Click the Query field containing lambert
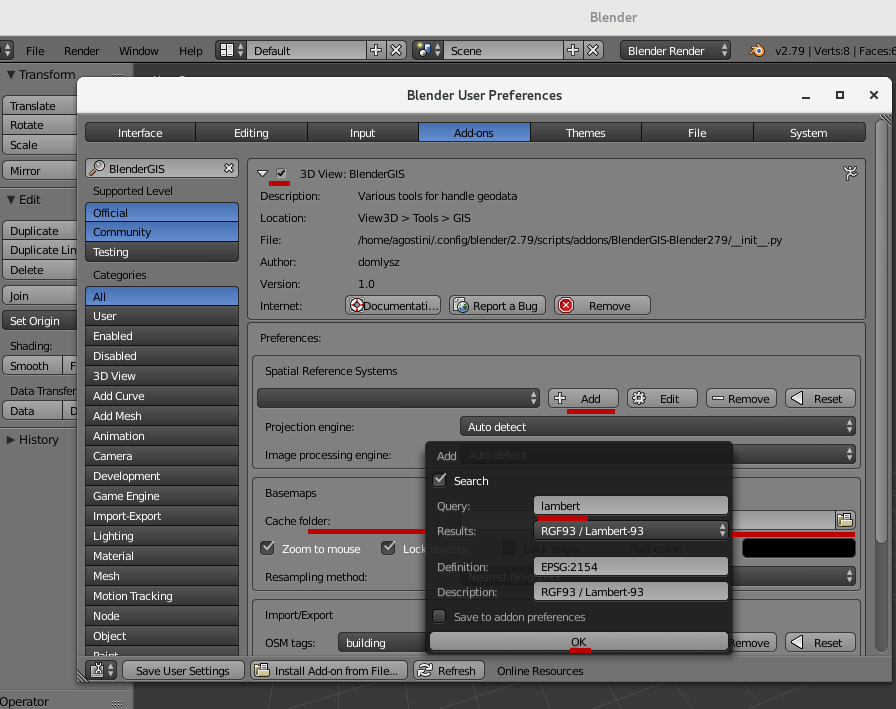896x709 pixels. pyautogui.click(x=631, y=505)
